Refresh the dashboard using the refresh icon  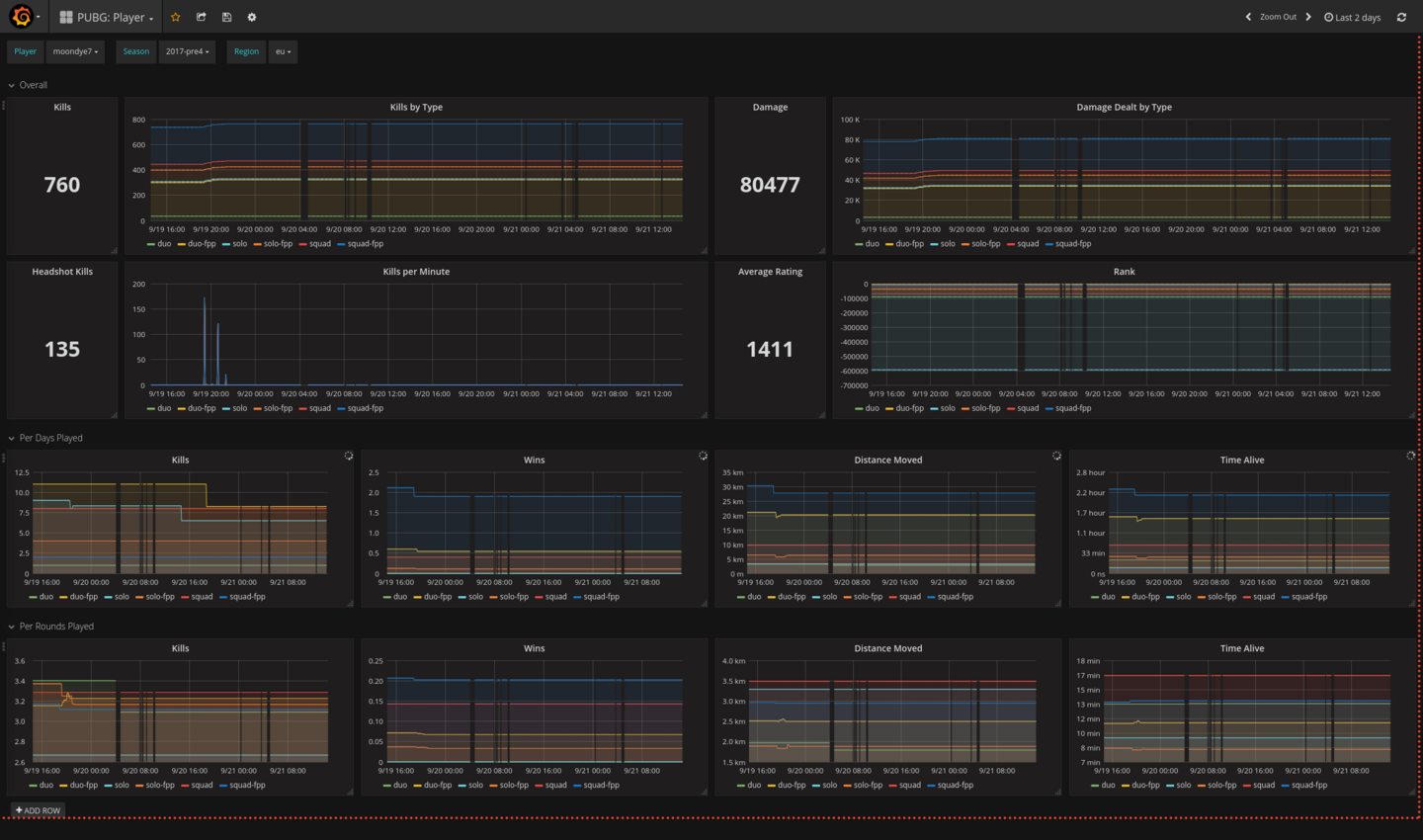click(1401, 17)
